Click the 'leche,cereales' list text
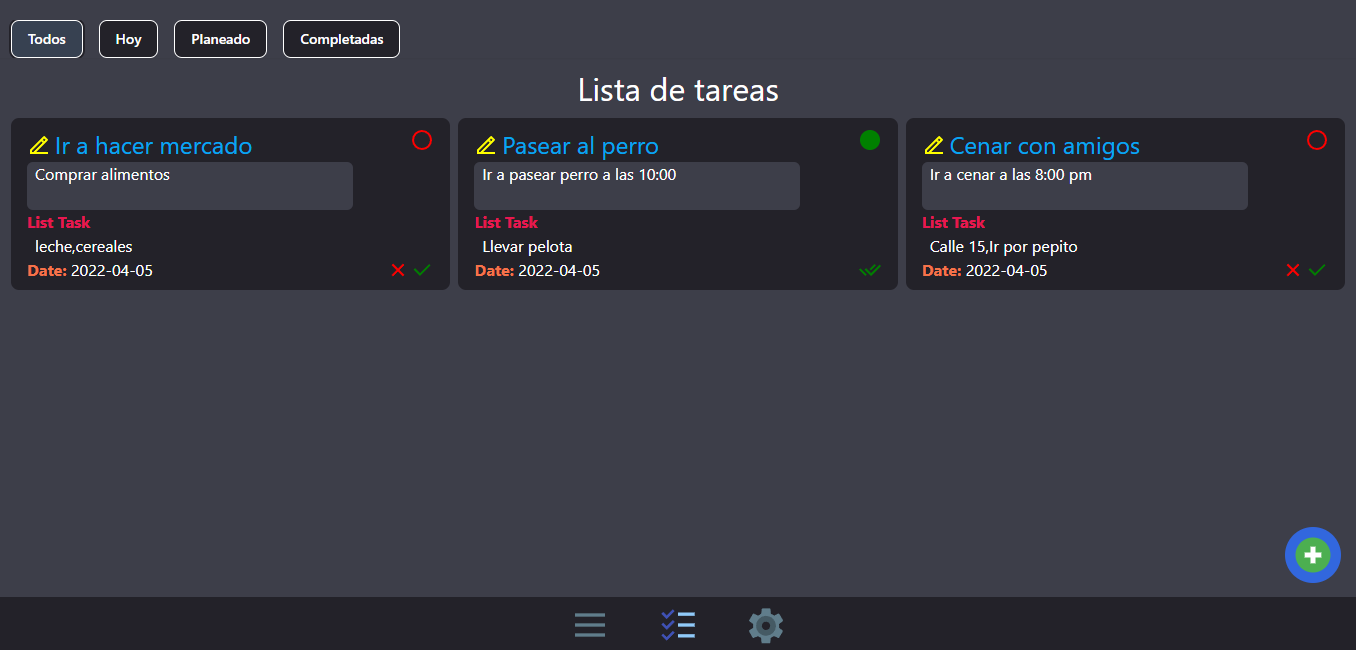This screenshot has height=650, width=1356. [x=84, y=246]
